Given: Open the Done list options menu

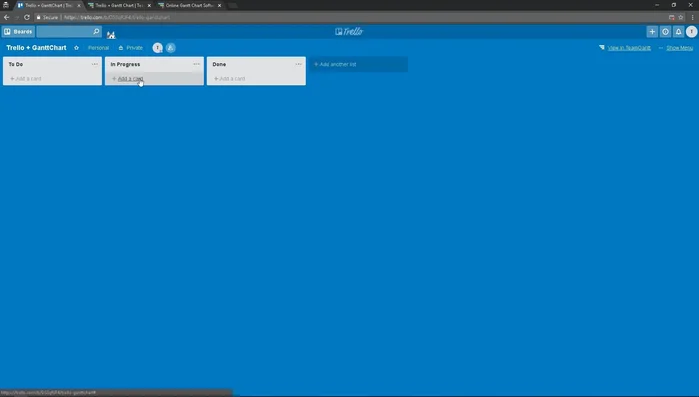Looking at the screenshot, I should [x=298, y=64].
